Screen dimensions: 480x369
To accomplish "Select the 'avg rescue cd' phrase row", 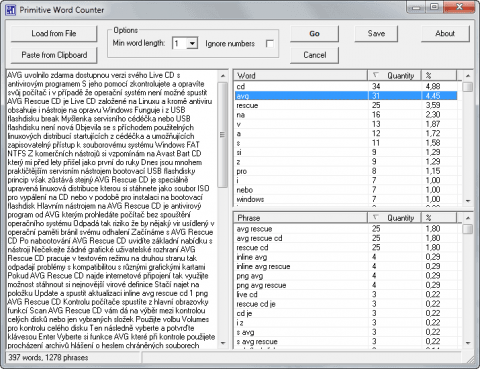I will pos(346,238).
